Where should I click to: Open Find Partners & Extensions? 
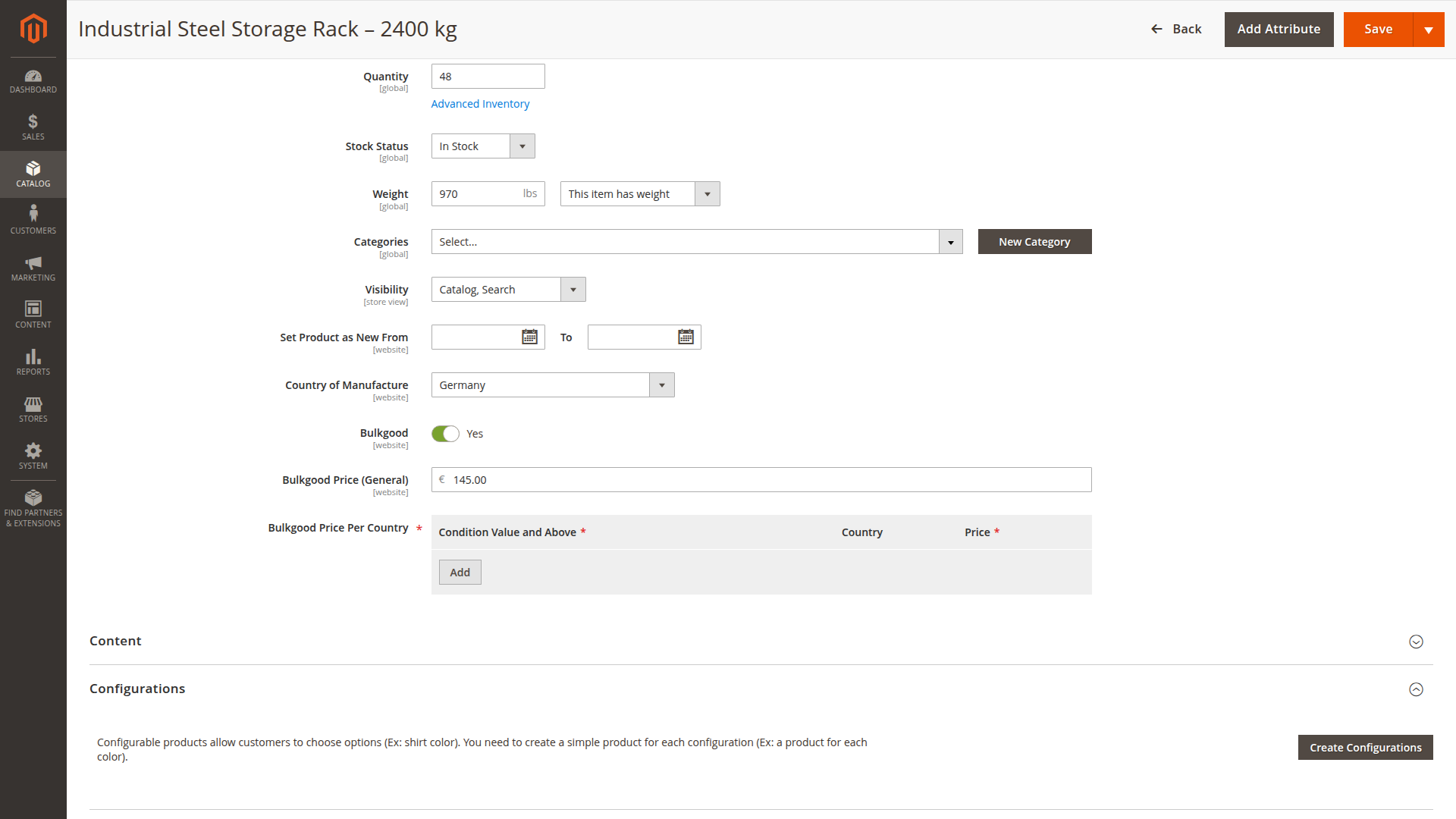[x=33, y=509]
